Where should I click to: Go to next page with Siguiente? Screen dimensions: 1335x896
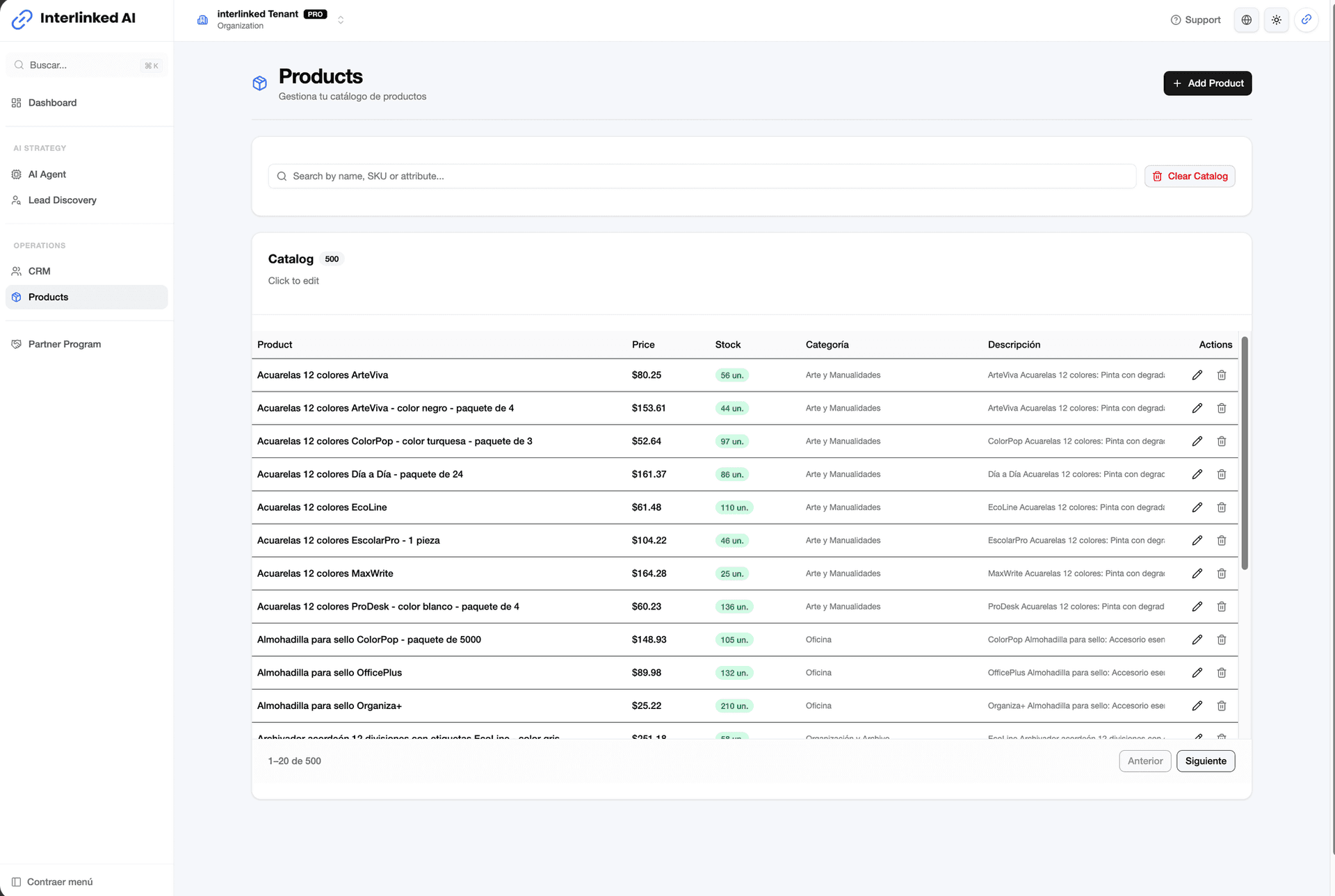(x=1206, y=761)
